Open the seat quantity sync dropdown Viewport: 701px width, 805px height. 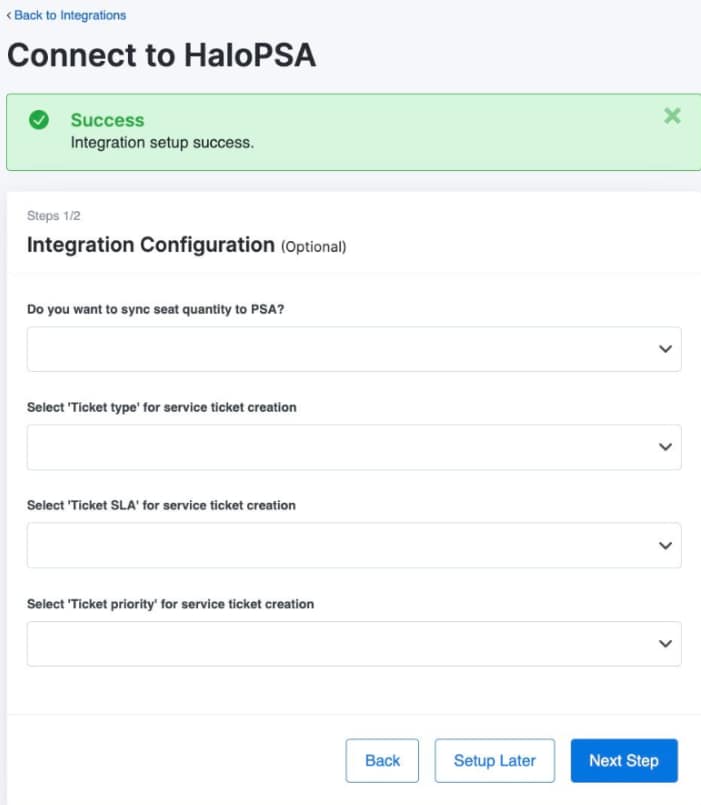click(x=353, y=349)
